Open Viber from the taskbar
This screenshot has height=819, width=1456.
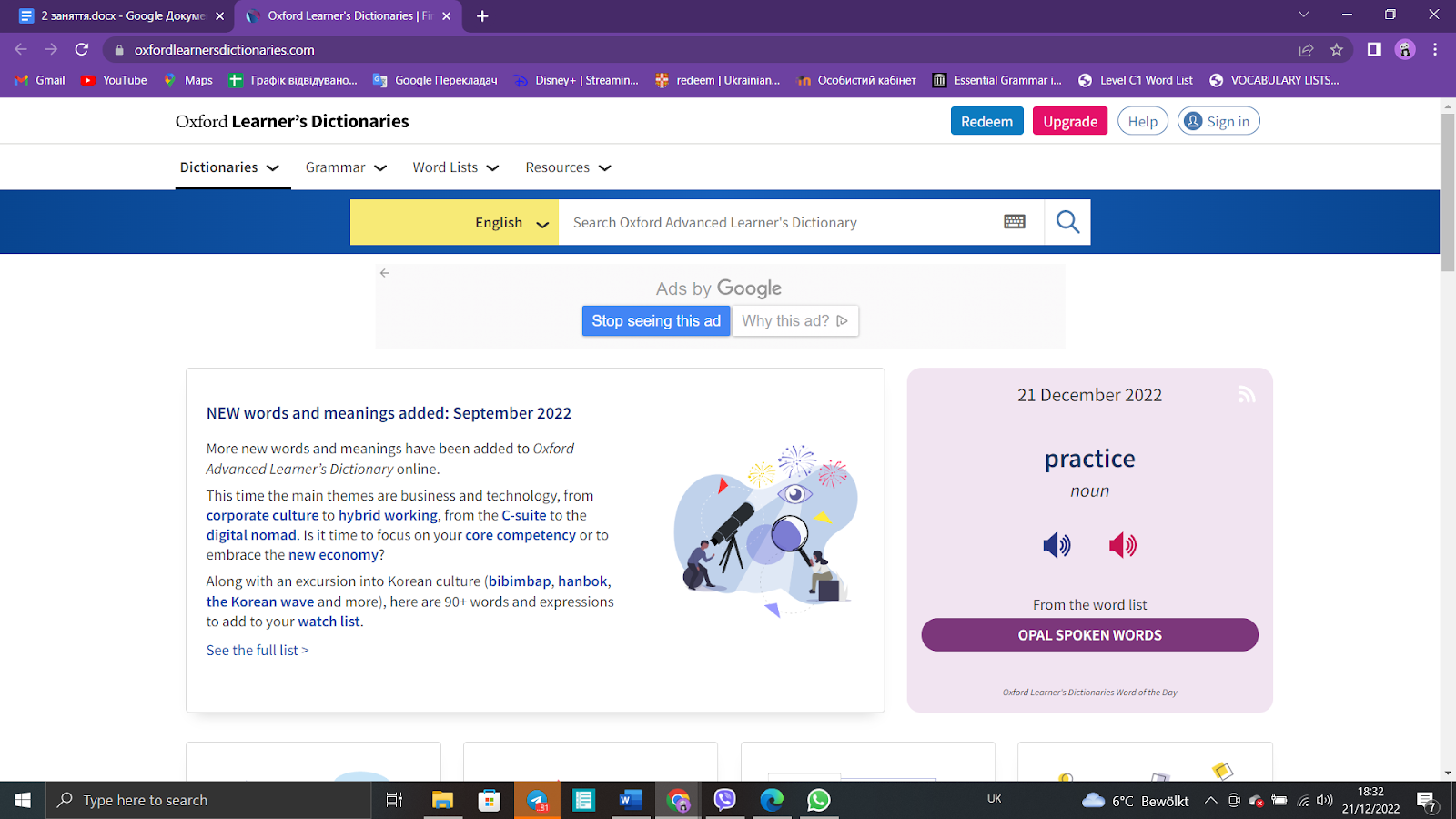[x=725, y=800]
